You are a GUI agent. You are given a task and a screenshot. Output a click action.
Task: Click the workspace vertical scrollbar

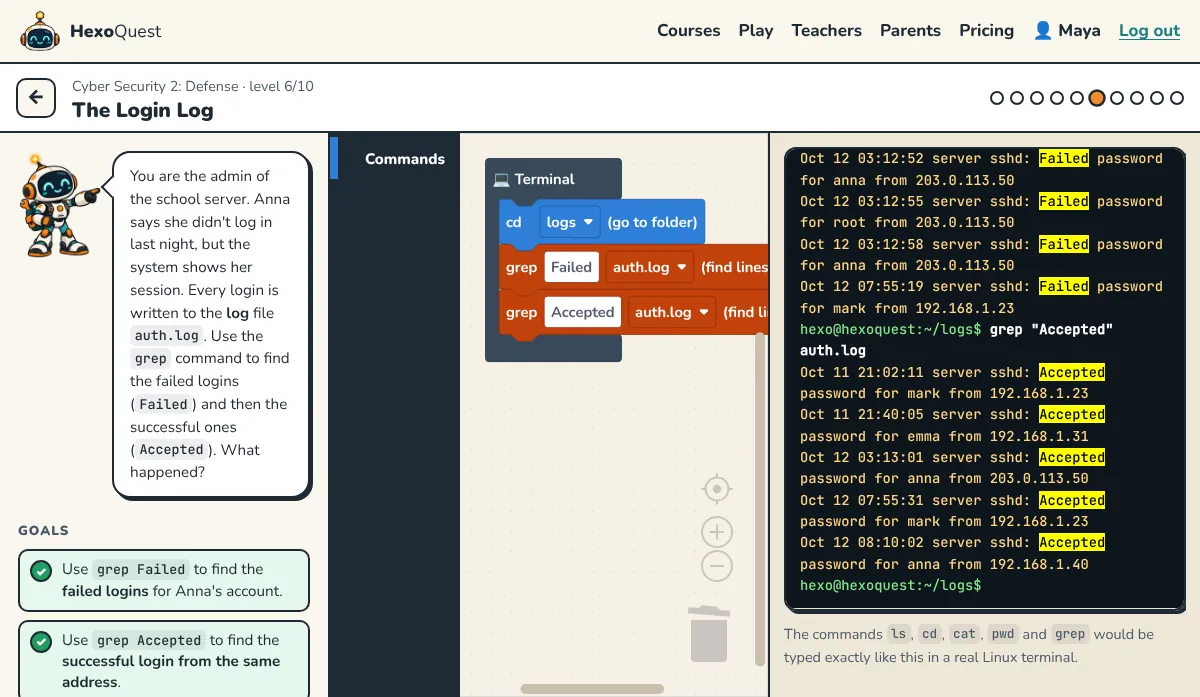[759, 500]
